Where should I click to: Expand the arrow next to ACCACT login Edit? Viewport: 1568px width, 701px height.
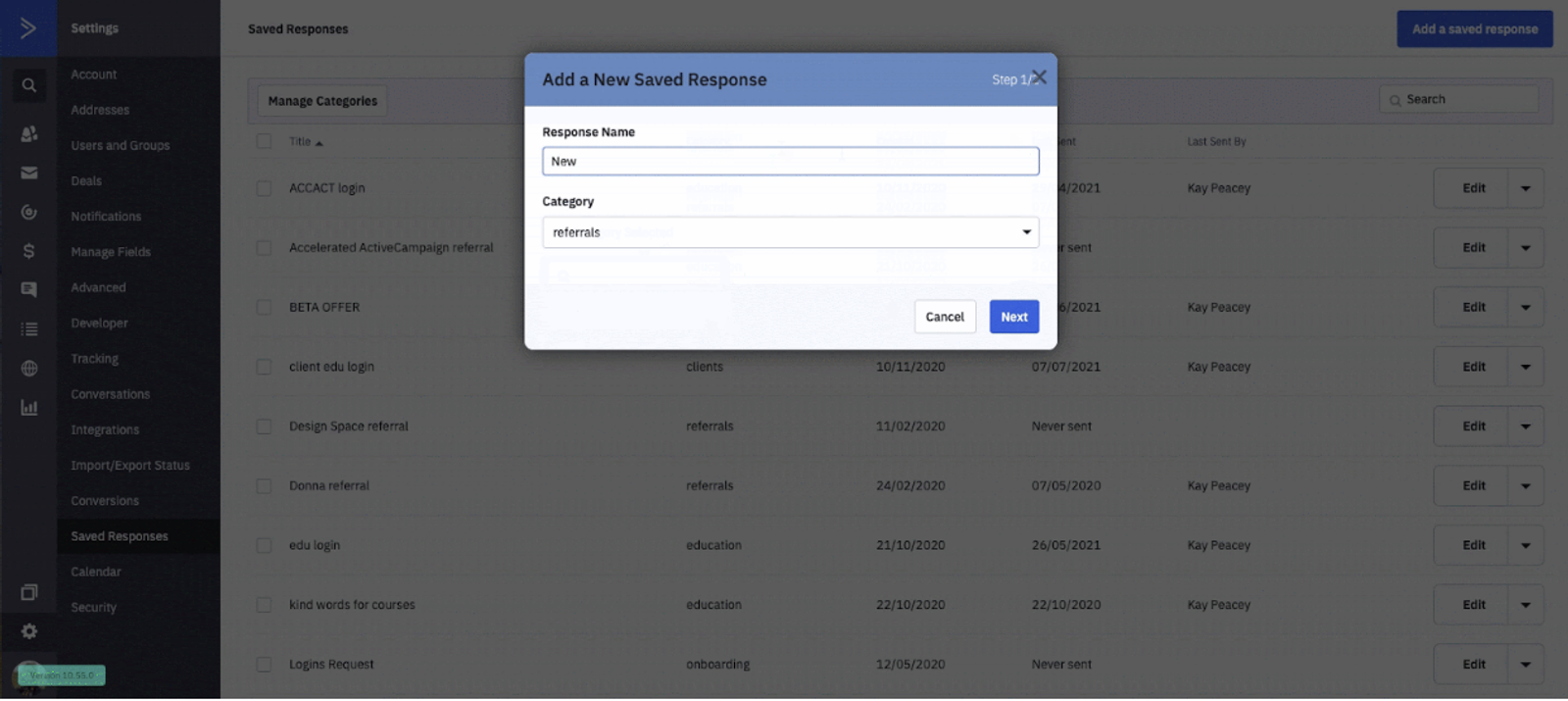[1525, 188]
